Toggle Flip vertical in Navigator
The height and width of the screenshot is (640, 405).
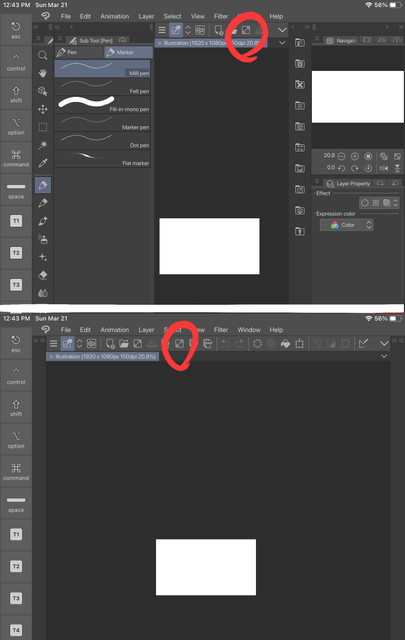(397, 168)
